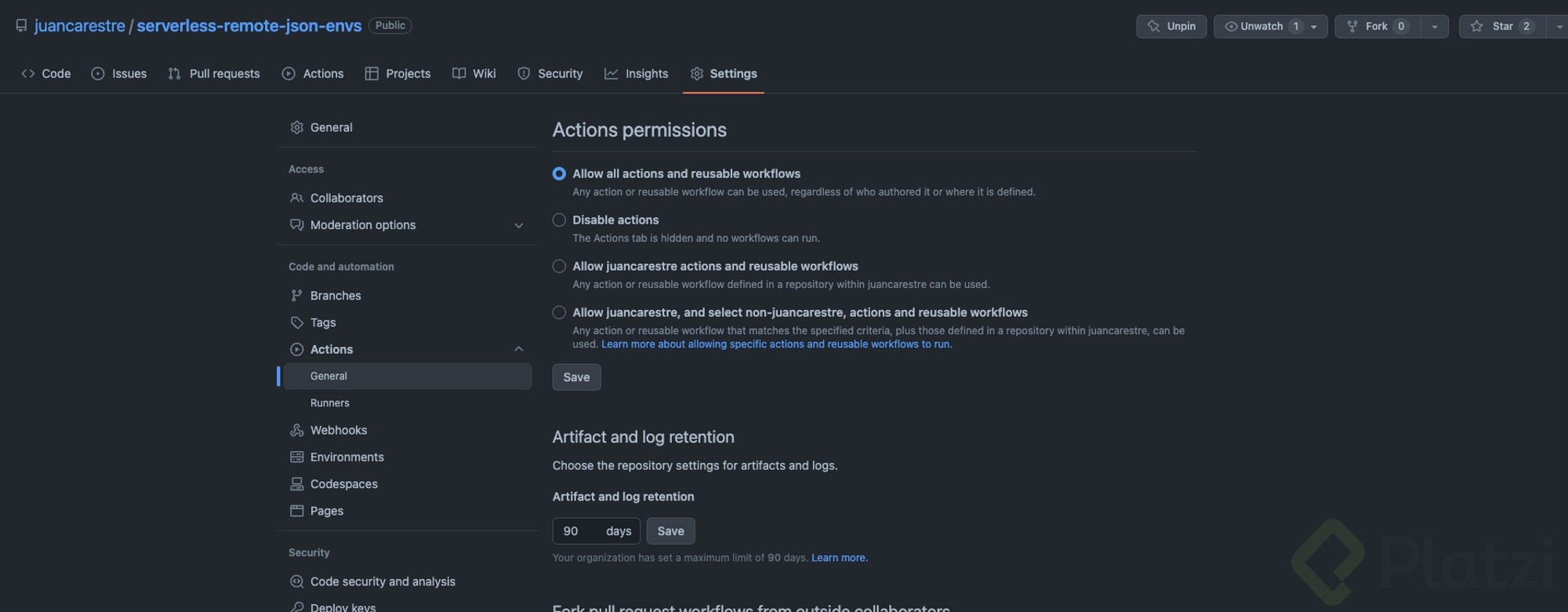Click the play icon beside sidebar Actions
Image resolution: width=1568 pixels, height=612 pixels.
[296, 349]
